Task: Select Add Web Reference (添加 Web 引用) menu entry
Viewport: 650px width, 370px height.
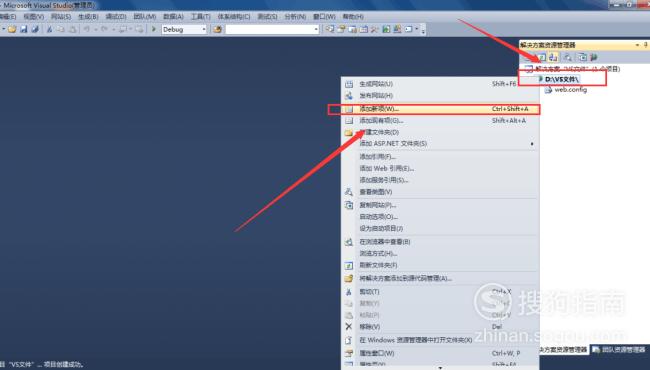Action: (440, 168)
